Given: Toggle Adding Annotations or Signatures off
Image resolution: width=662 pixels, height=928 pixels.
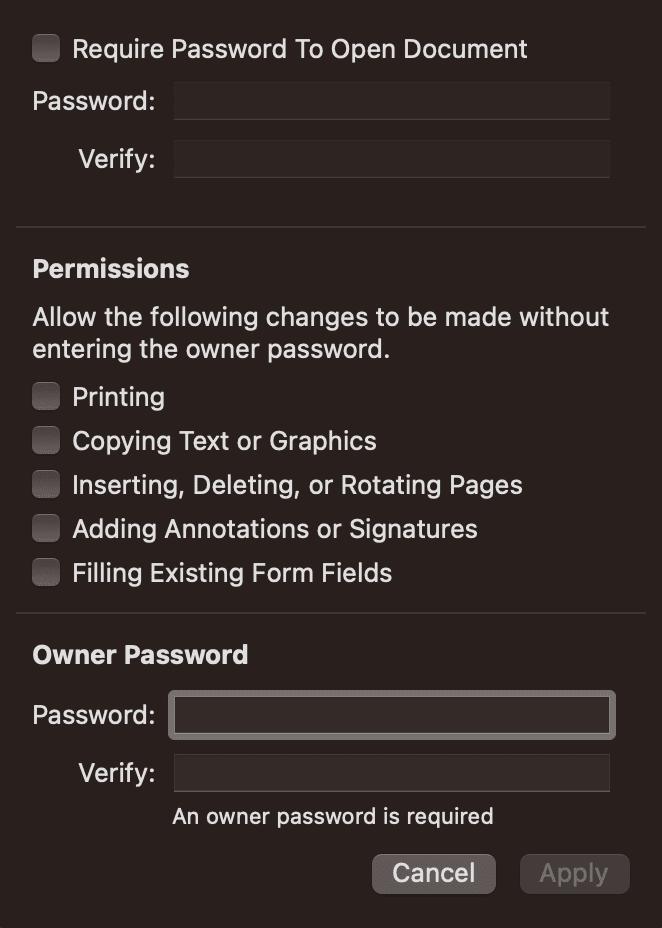Looking at the screenshot, I should click(x=46, y=528).
